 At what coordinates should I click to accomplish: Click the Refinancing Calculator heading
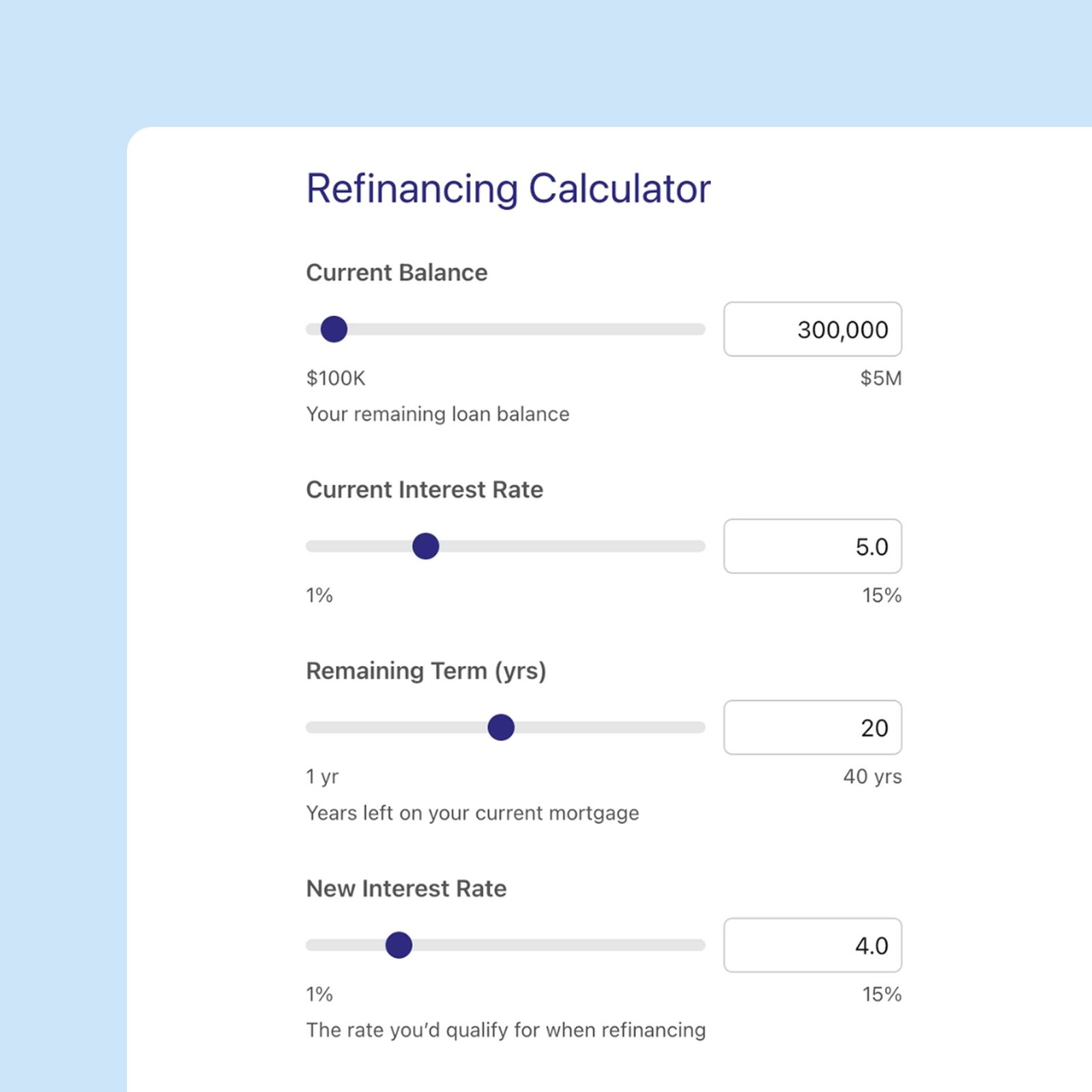click(x=508, y=189)
